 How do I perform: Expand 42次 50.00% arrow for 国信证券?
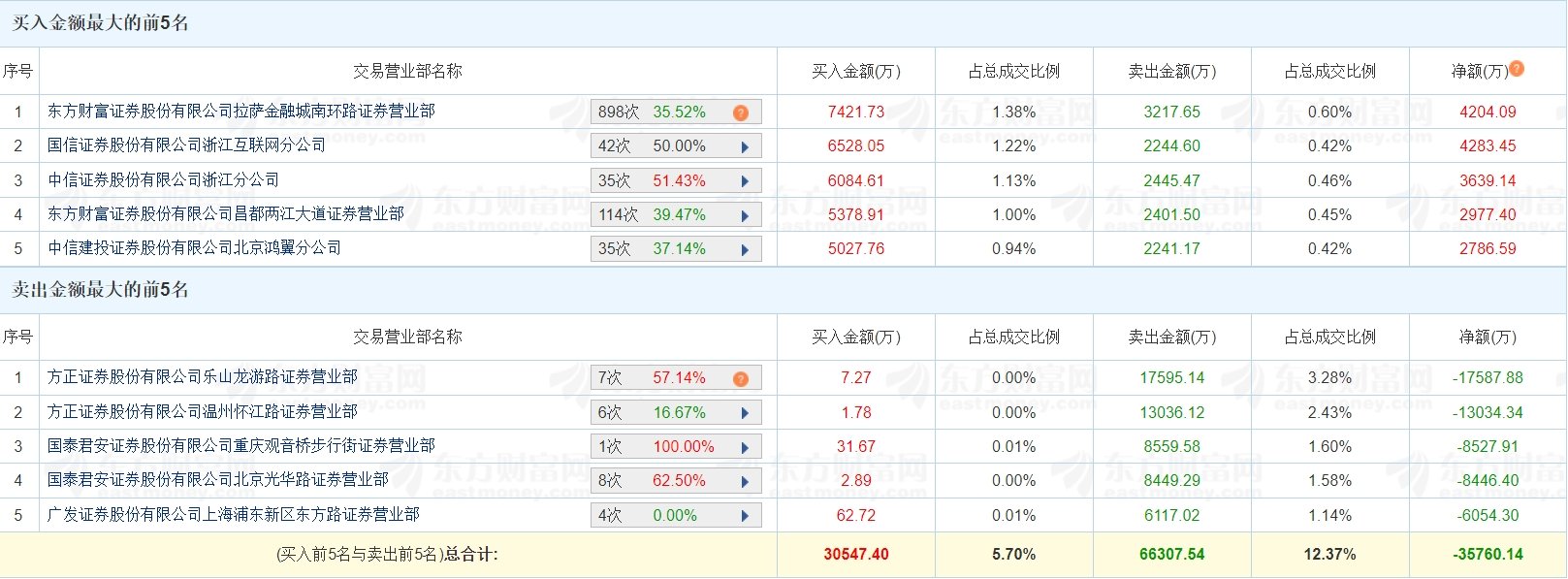745,147
